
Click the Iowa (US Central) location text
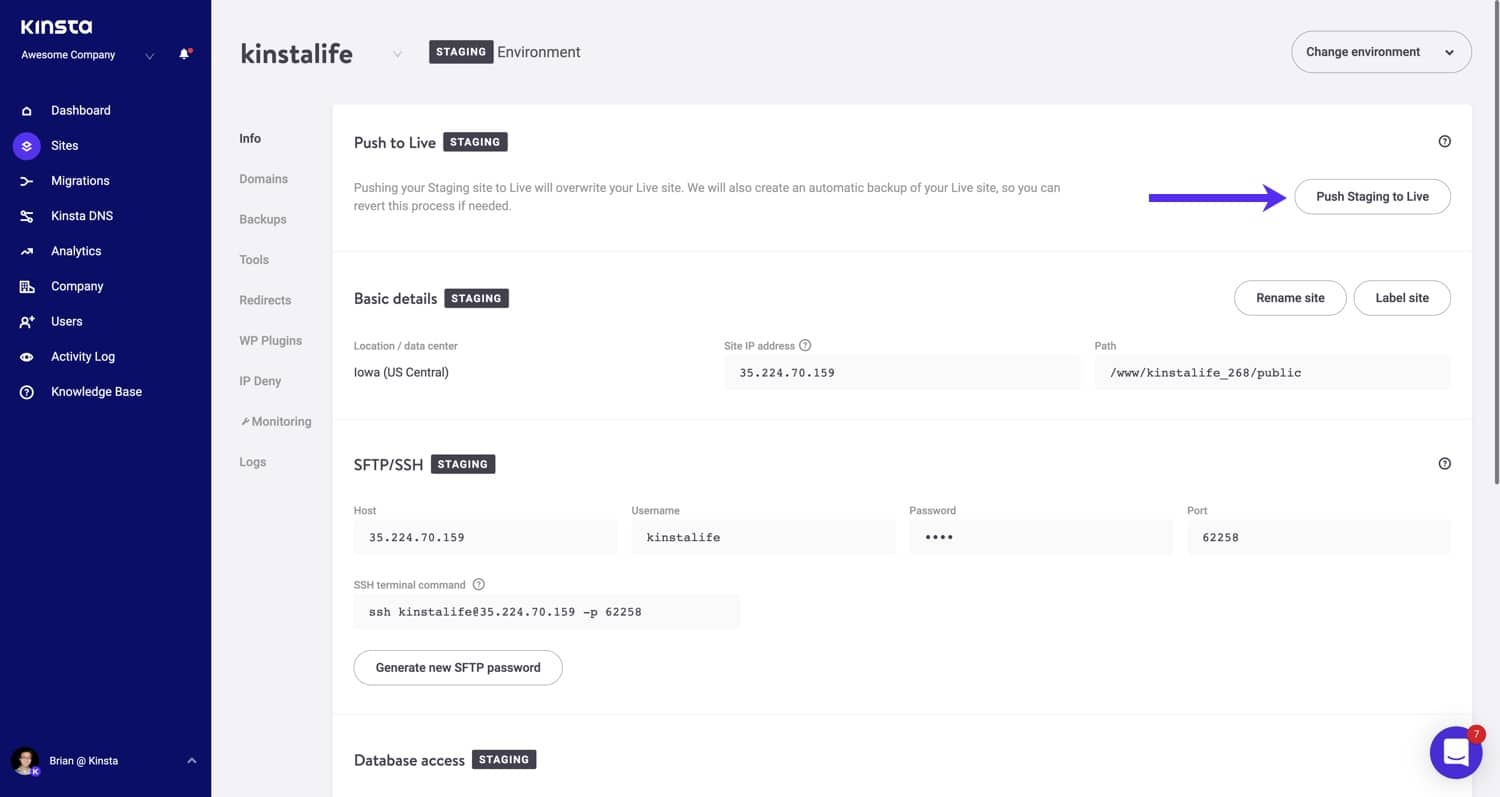(401, 373)
